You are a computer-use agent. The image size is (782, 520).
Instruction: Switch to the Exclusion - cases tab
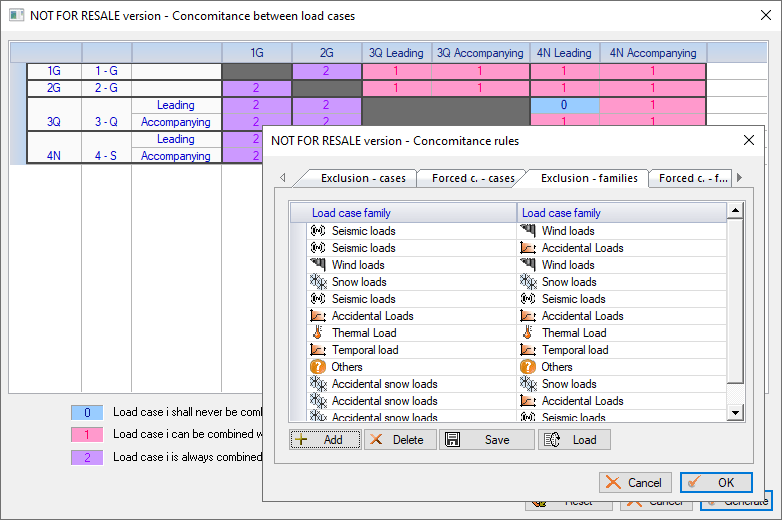[363, 178]
